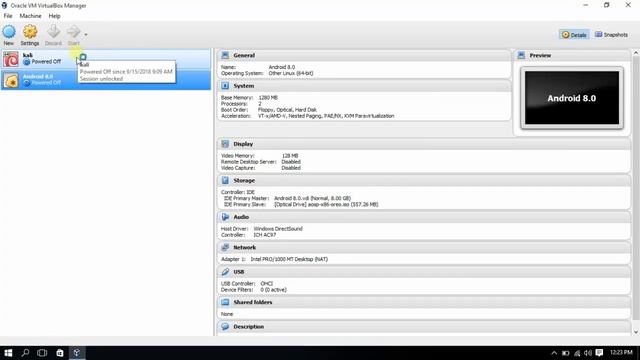Image resolution: width=640 pixels, height=360 pixels.
Task: Select the Android 8.0 virtual machine
Action: [x=106, y=80]
